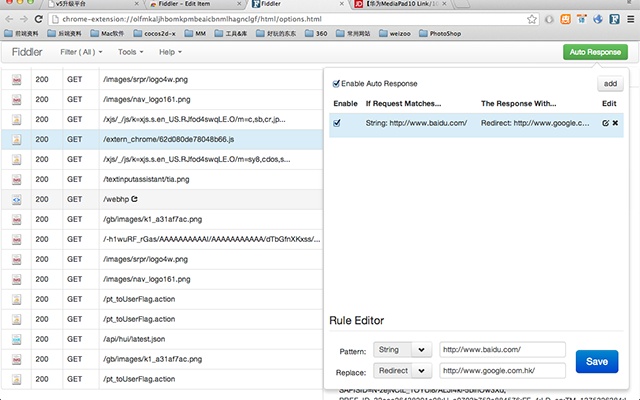Click the green Auto Response button

[595, 52]
